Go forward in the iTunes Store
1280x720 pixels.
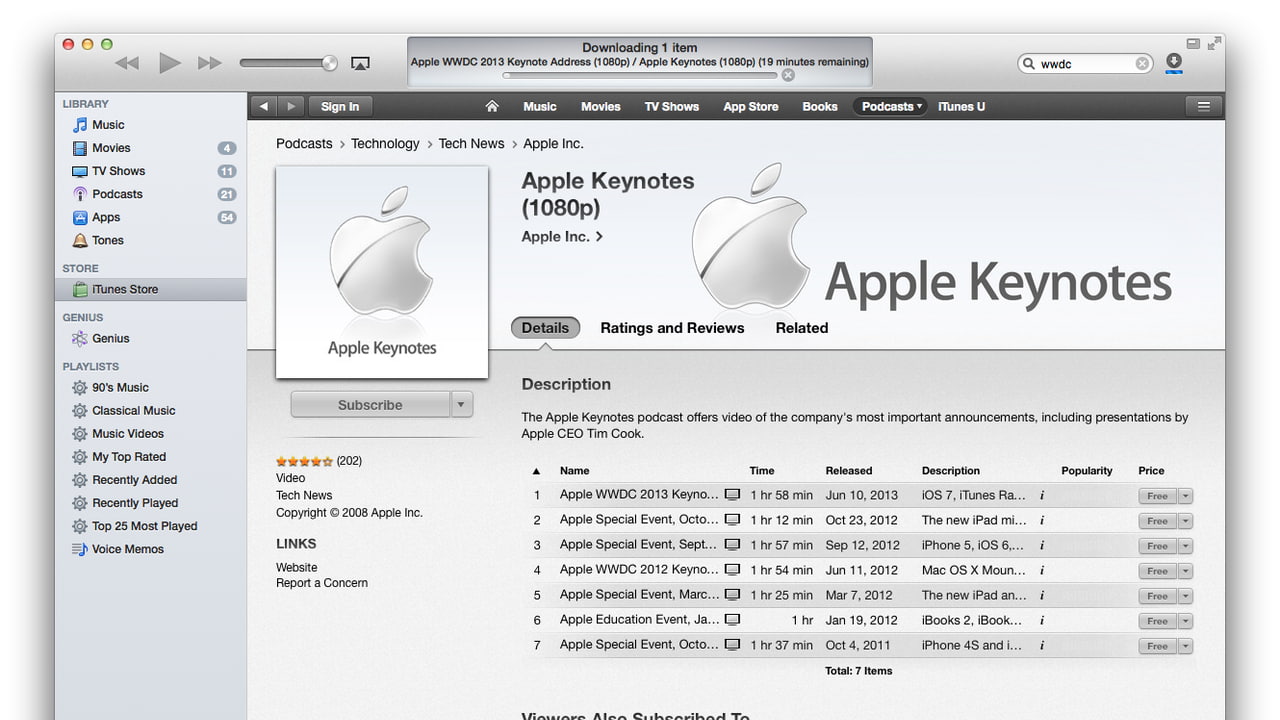pos(291,106)
